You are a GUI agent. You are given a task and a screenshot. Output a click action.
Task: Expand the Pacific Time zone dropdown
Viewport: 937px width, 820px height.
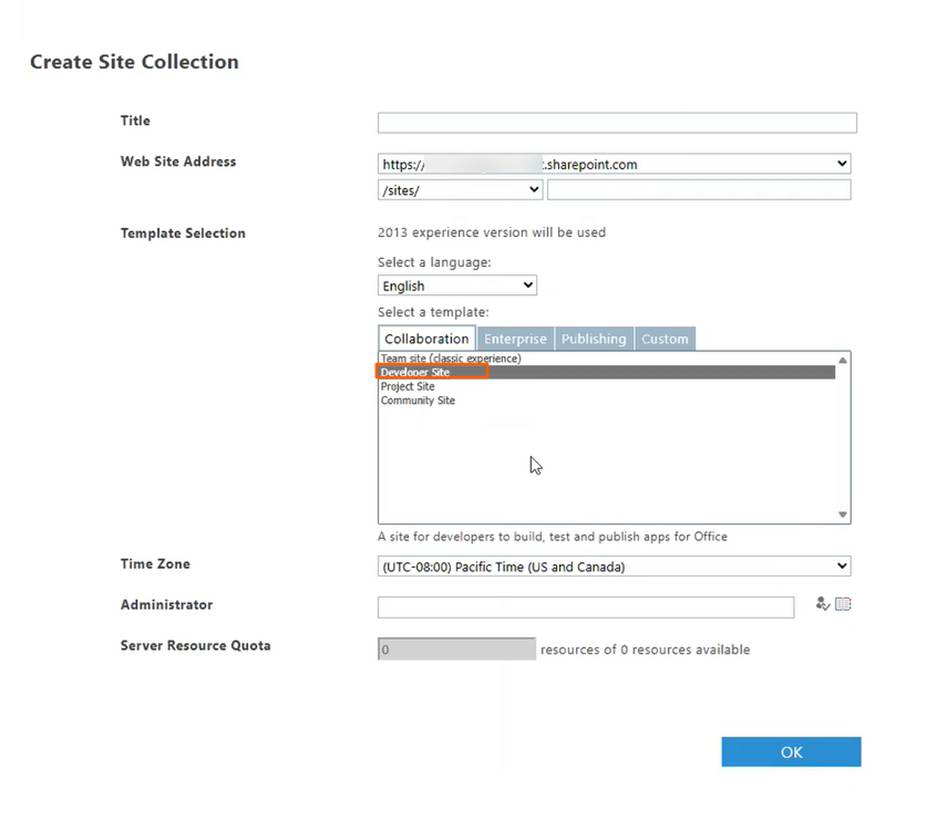[x=614, y=566]
